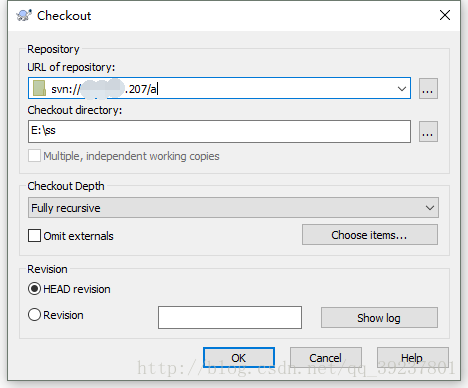Expand the URL of repository history dropdown
Viewport: 468px width, 388px height.
click(402, 89)
